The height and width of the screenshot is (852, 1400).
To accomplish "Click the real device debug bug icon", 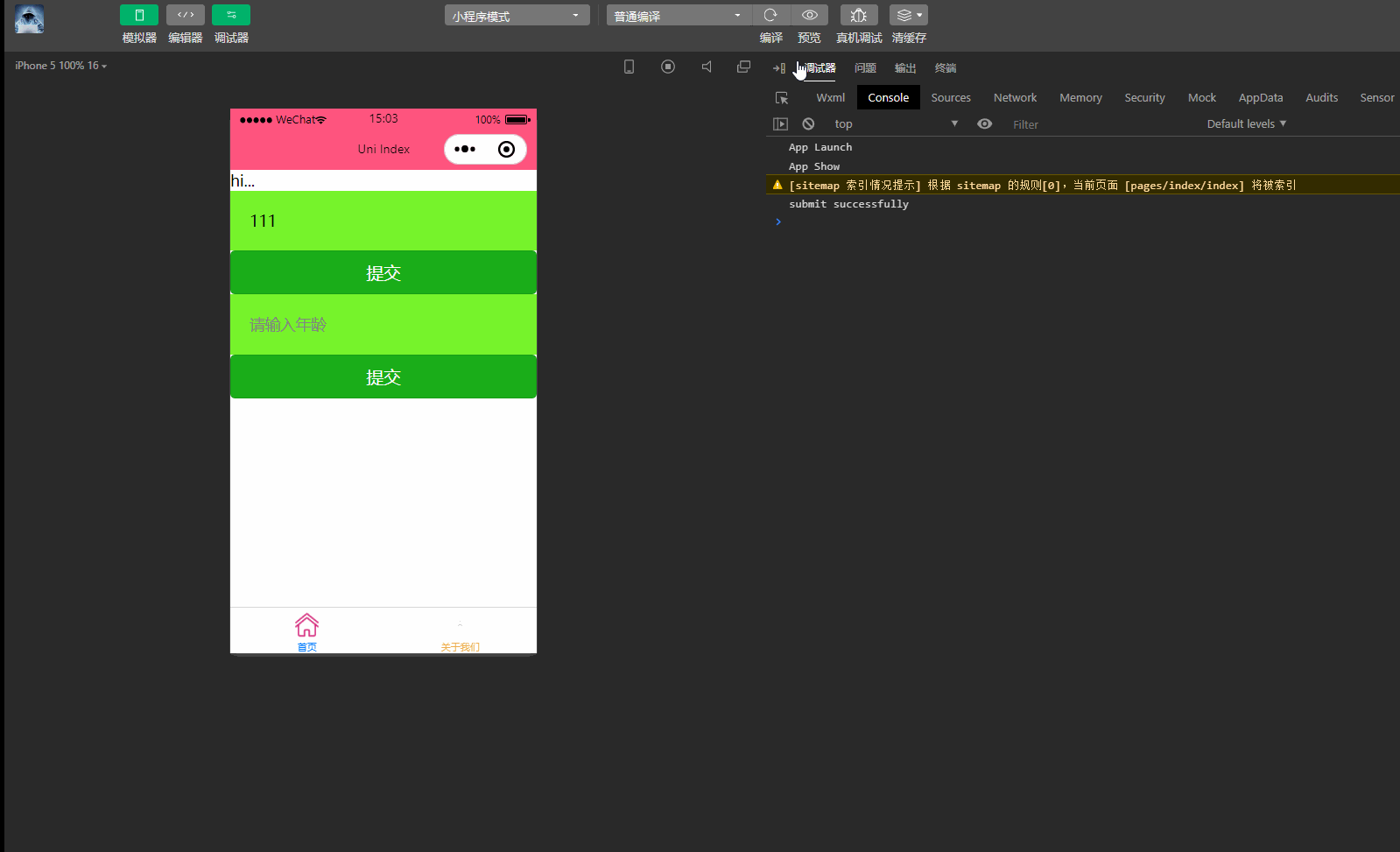I will tap(859, 15).
